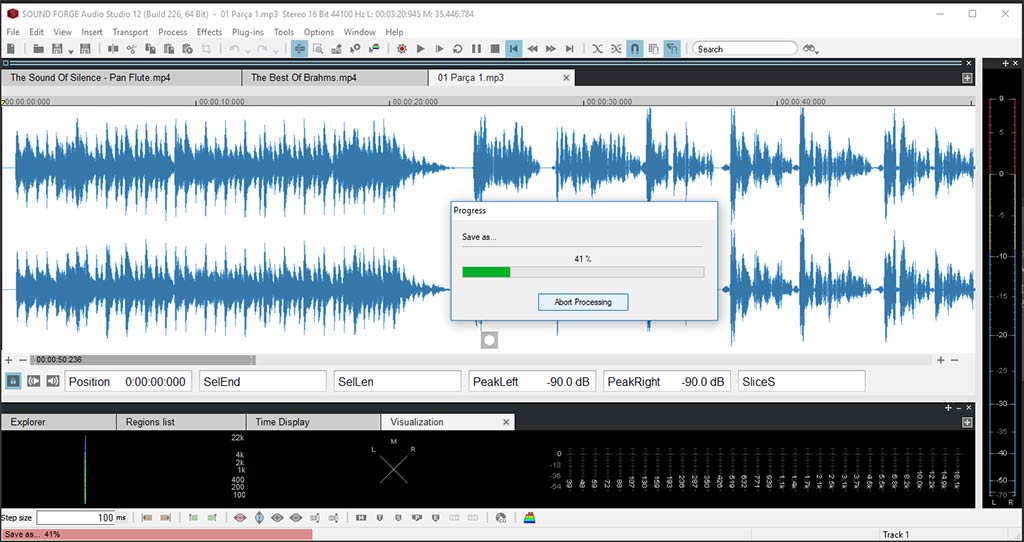Crop audio with the crop icon
The width and height of the screenshot is (1024, 542).
pos(206,49)
